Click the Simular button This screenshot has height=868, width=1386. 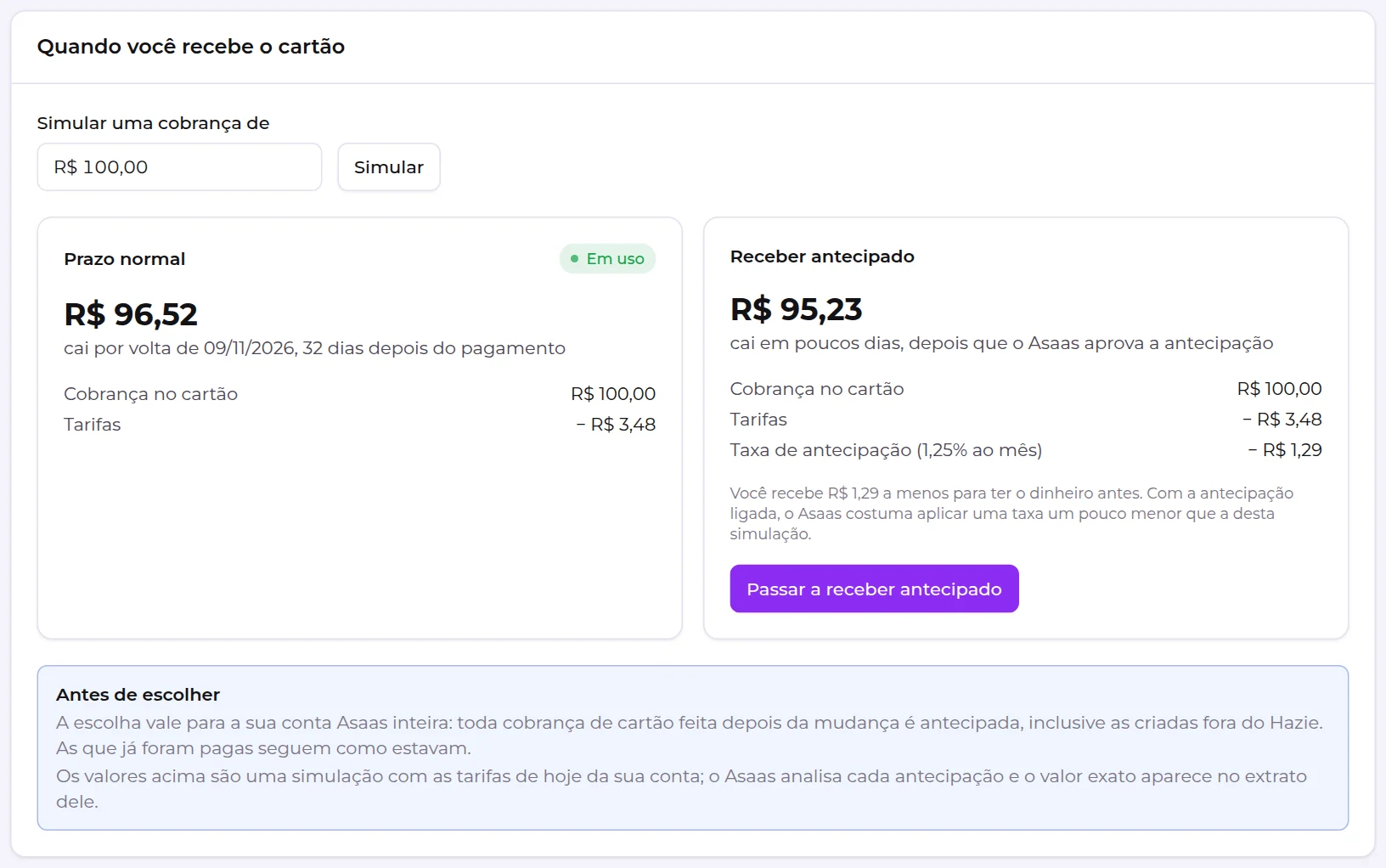(x=389, y=167)
